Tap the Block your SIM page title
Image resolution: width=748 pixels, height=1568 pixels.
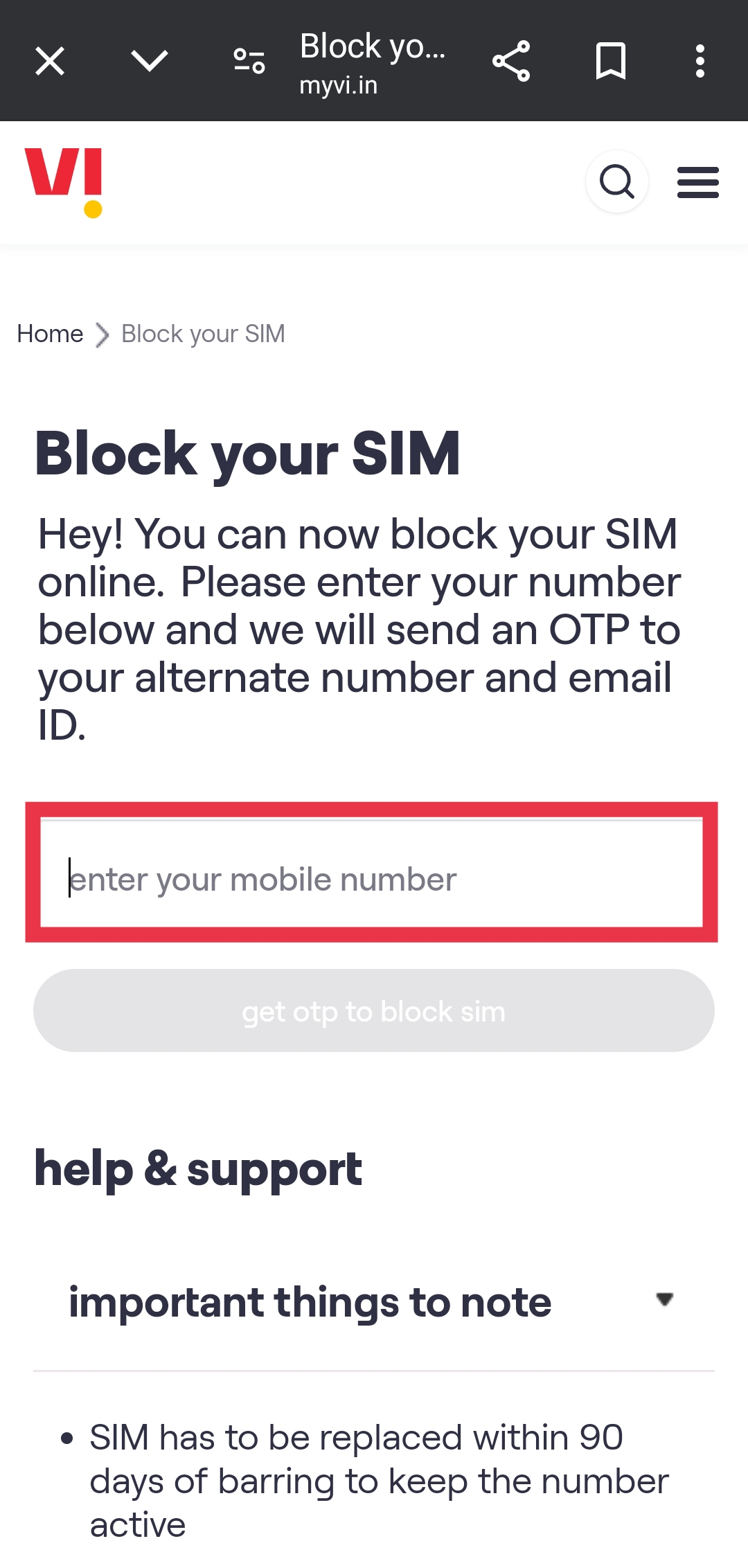pos(247,454)
